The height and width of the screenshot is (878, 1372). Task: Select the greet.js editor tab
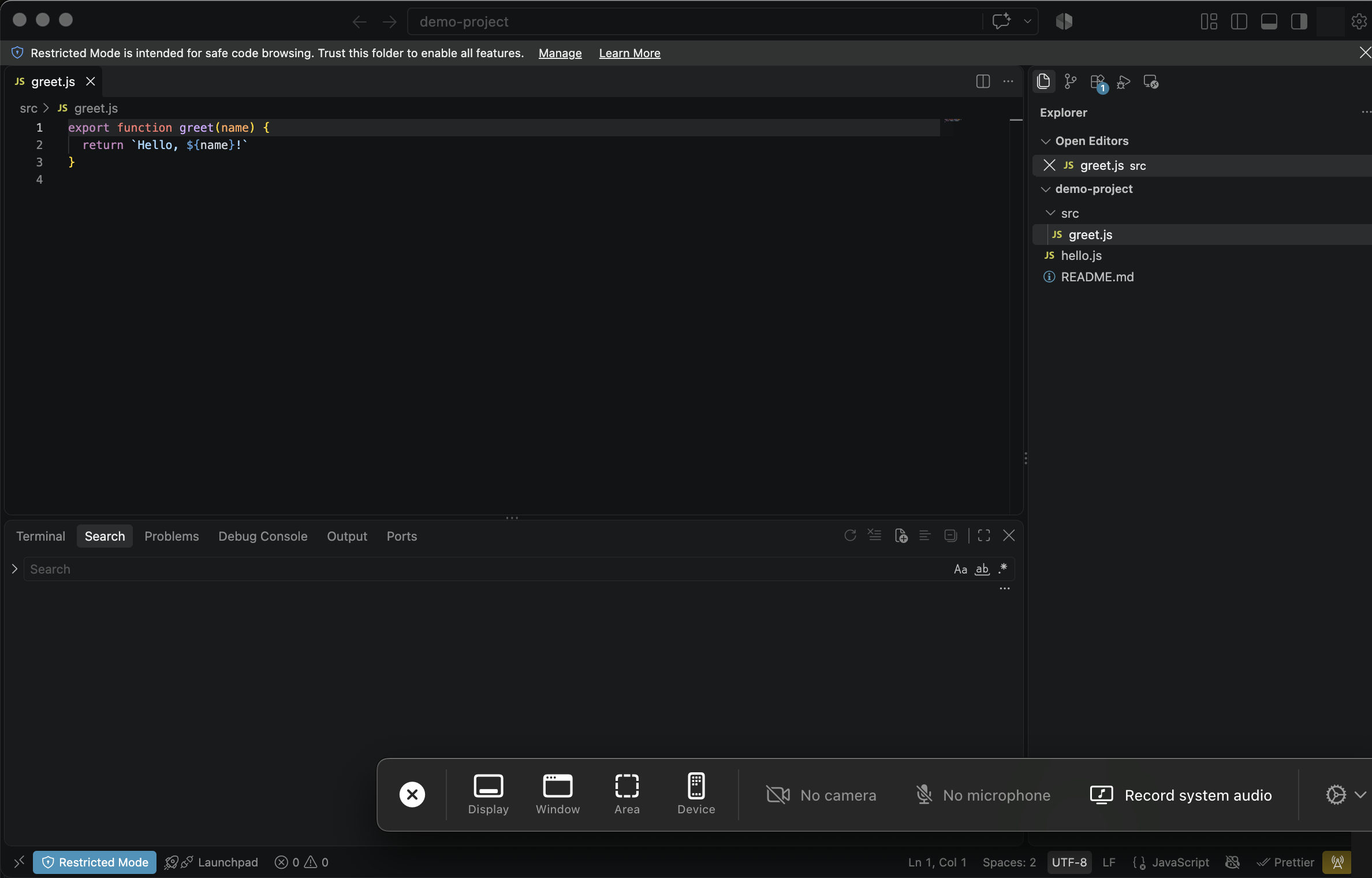tap(54, 81)
